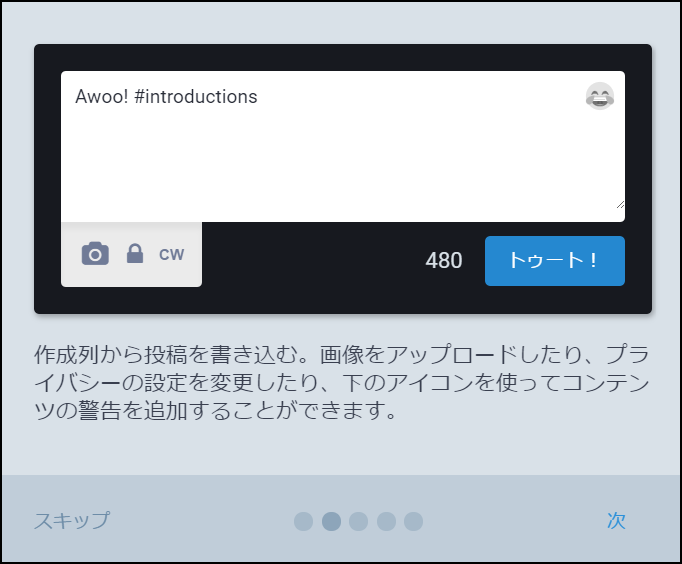Viewport: 682px width, 564px height.
Task: Click the word Awoo! in the post
Action: coord(102,97)
